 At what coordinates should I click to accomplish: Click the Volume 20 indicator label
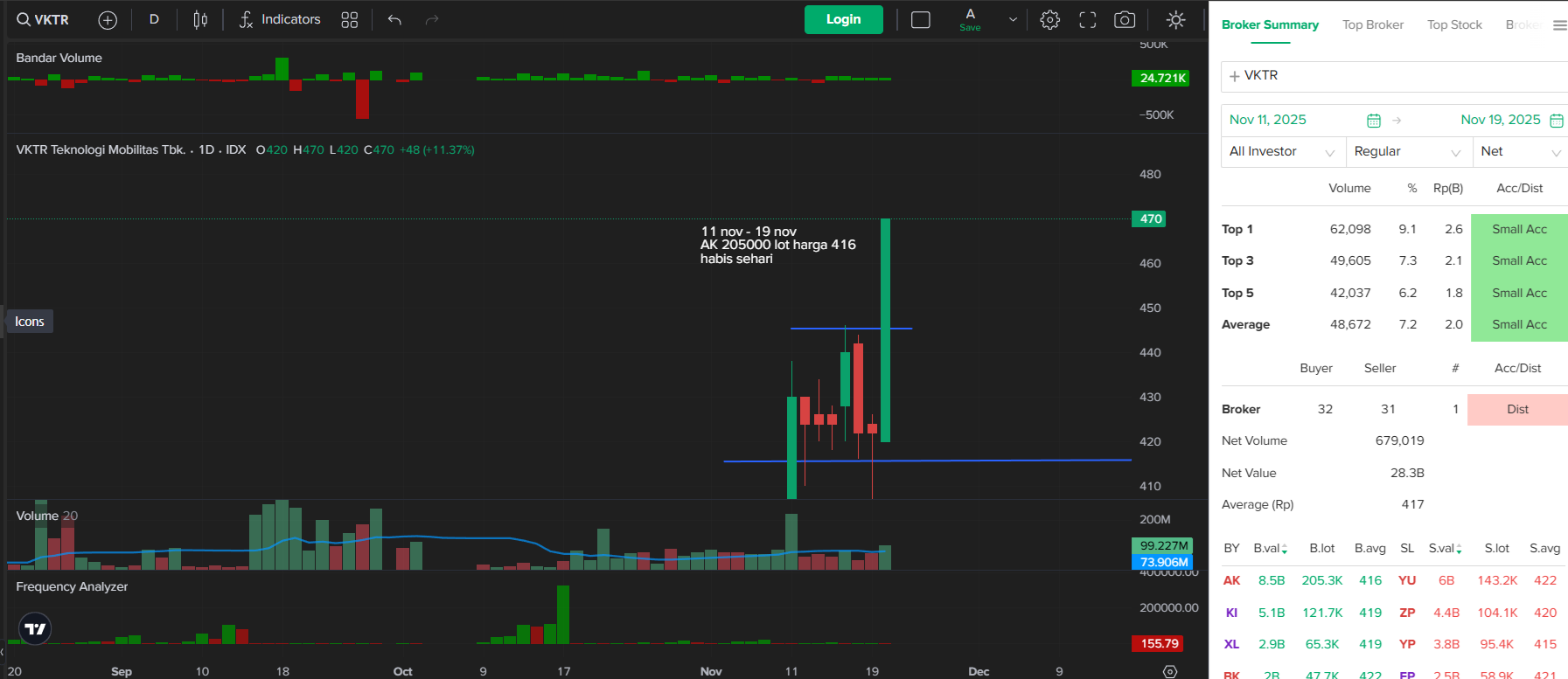click(47, 516)
